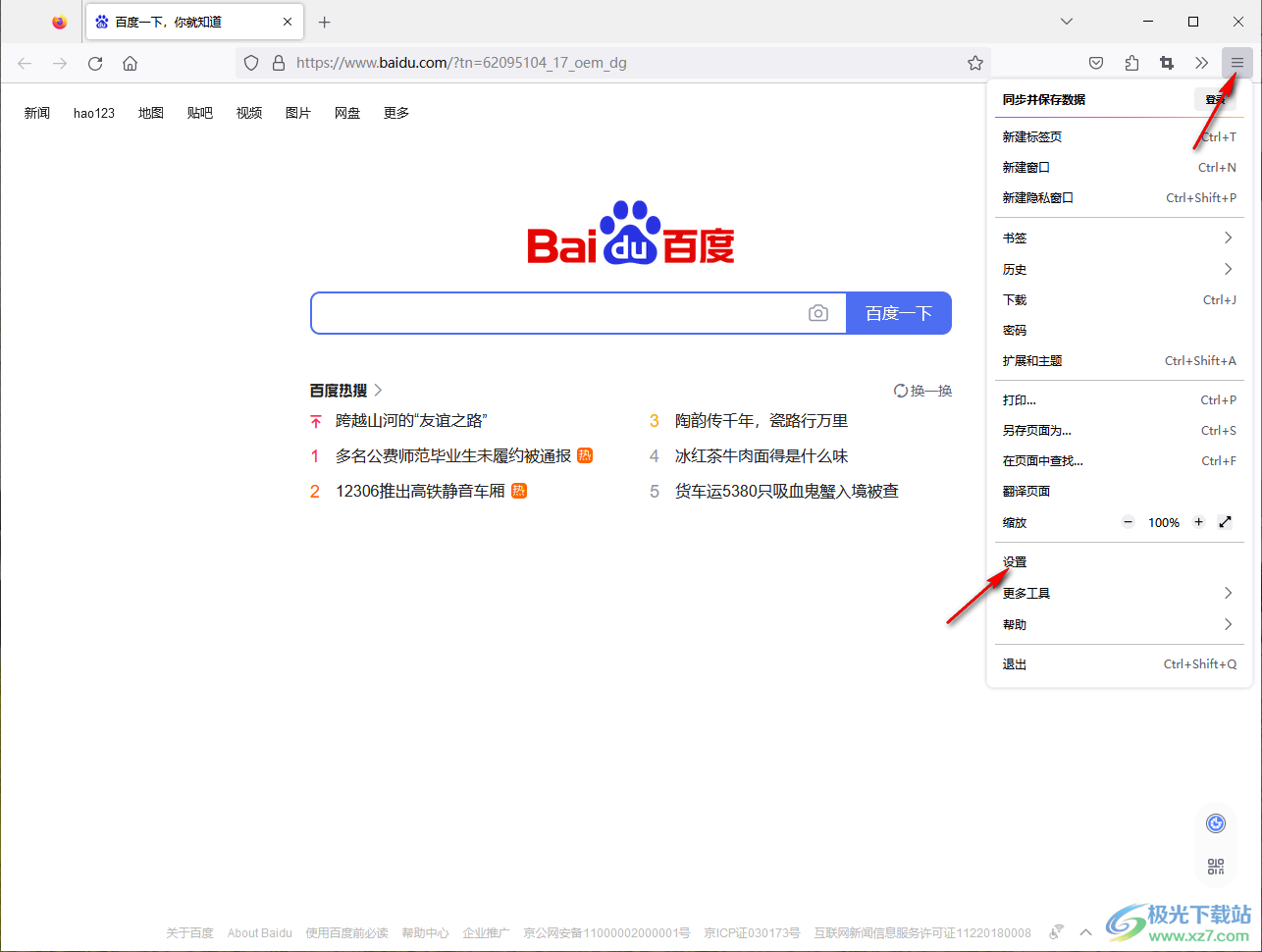Screen dimensions: 1262x952
Task: Open the 更多 link in Baidu nav
Action: coord(396,113)
